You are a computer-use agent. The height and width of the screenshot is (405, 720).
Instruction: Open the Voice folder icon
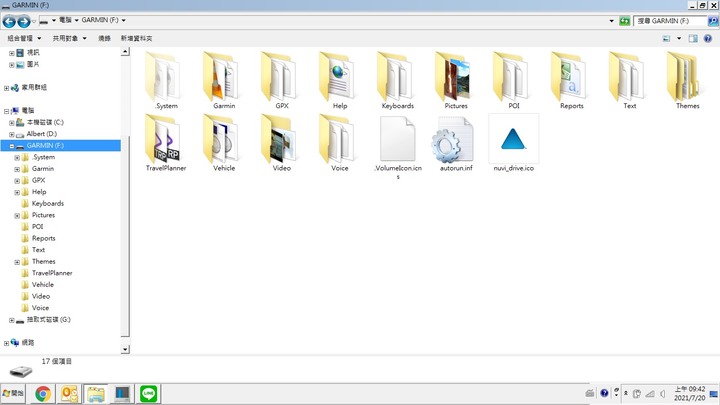point(339,139)
